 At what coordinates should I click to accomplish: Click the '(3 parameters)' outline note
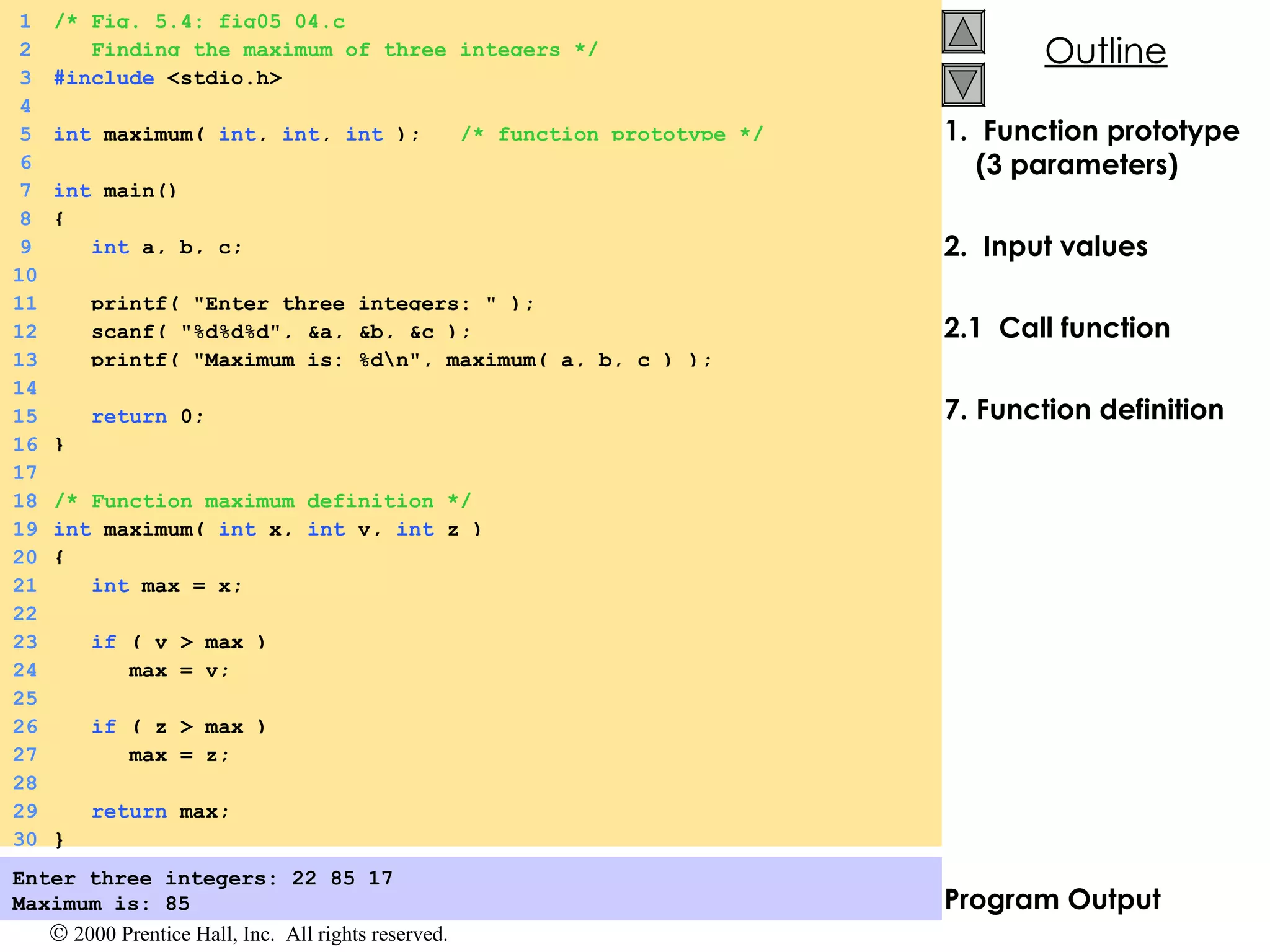coord(1077,165)
